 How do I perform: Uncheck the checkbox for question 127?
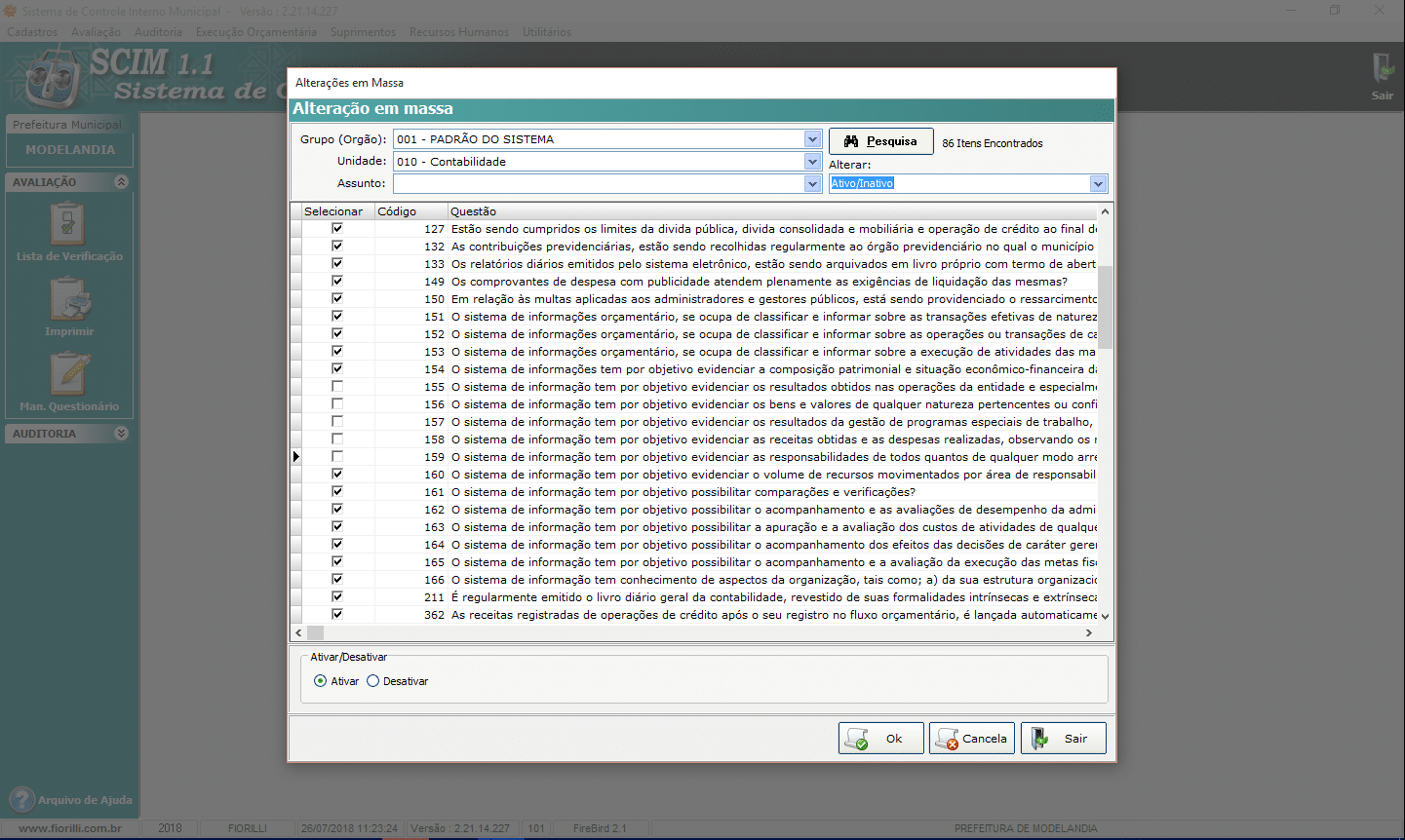point(337,229)
